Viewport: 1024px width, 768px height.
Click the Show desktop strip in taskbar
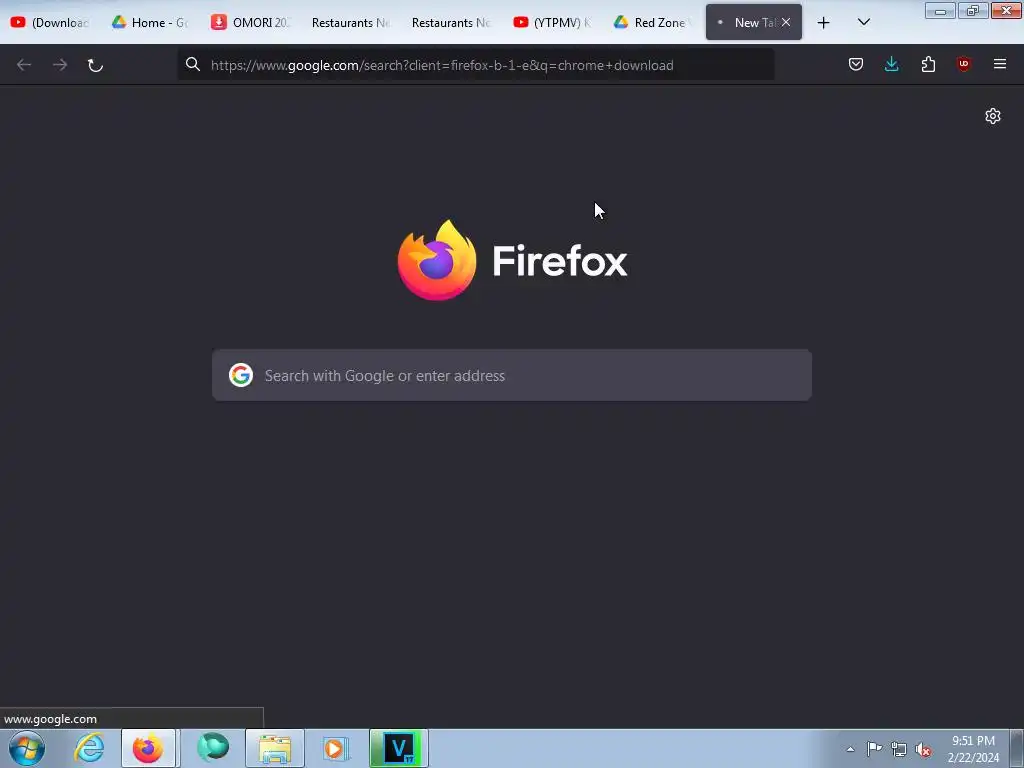tap(1017, 748)
